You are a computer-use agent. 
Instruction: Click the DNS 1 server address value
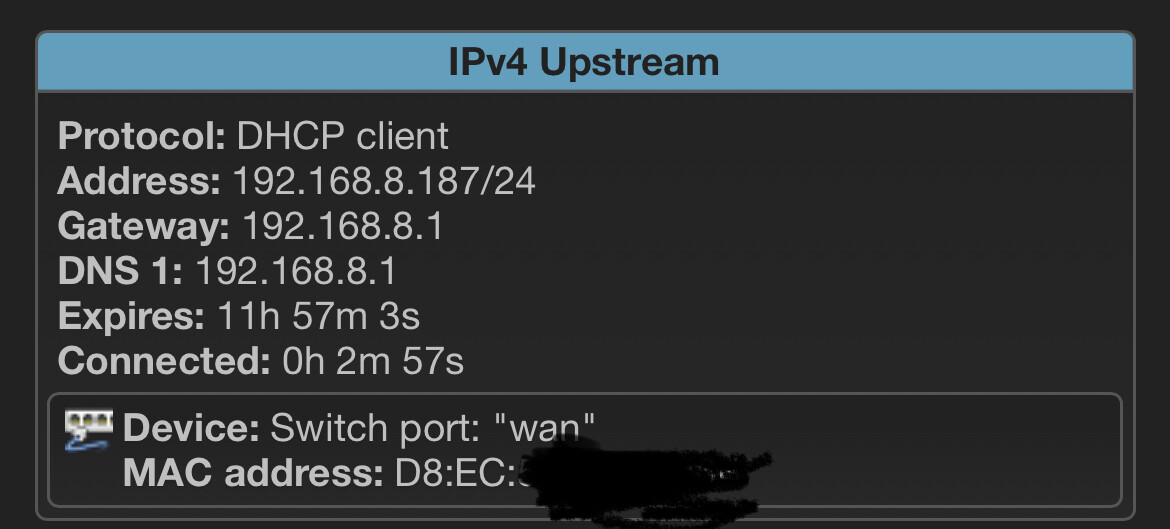295,271
